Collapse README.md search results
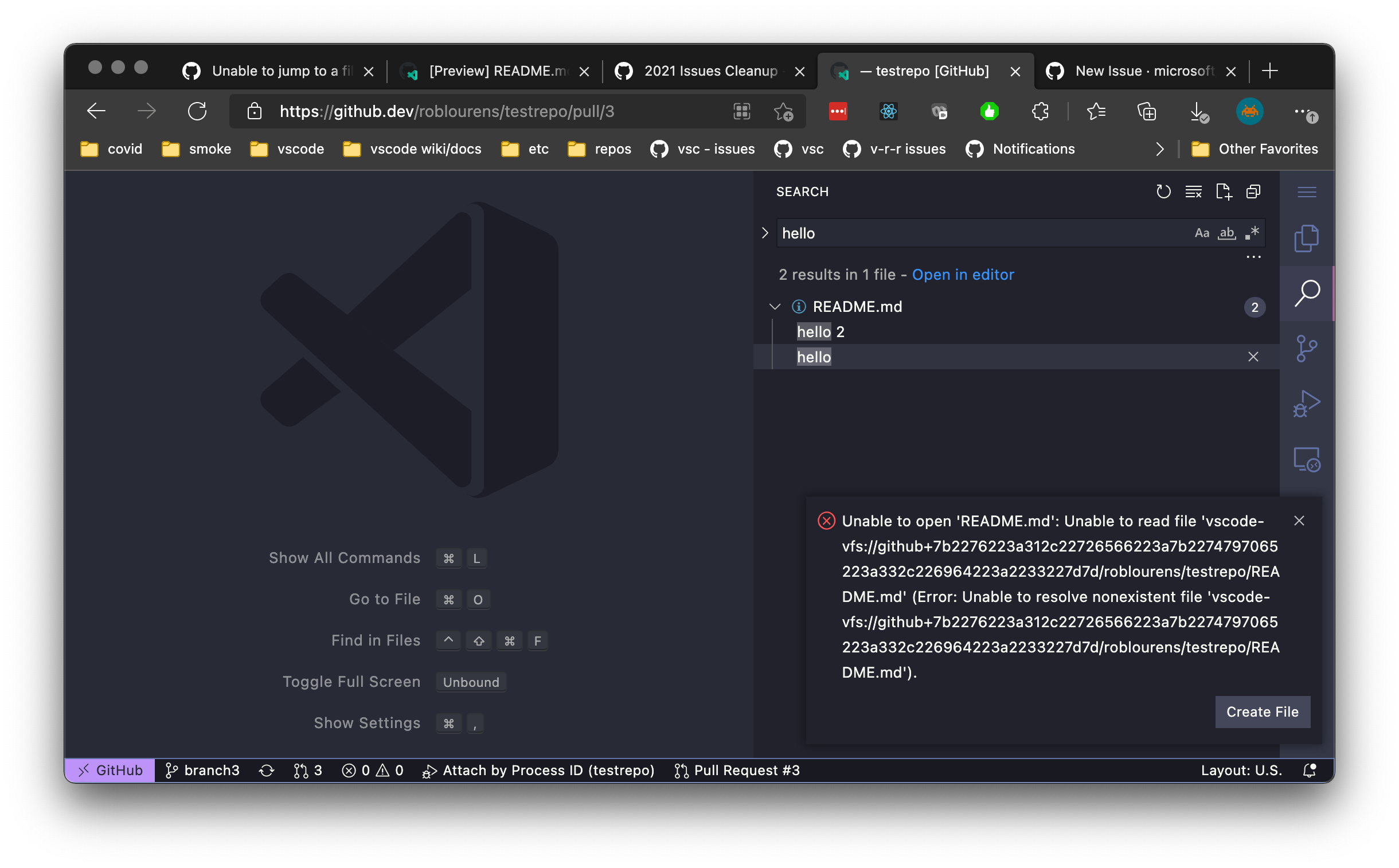The height and width of the screenshot is (868, 1399). pos(775,307)
